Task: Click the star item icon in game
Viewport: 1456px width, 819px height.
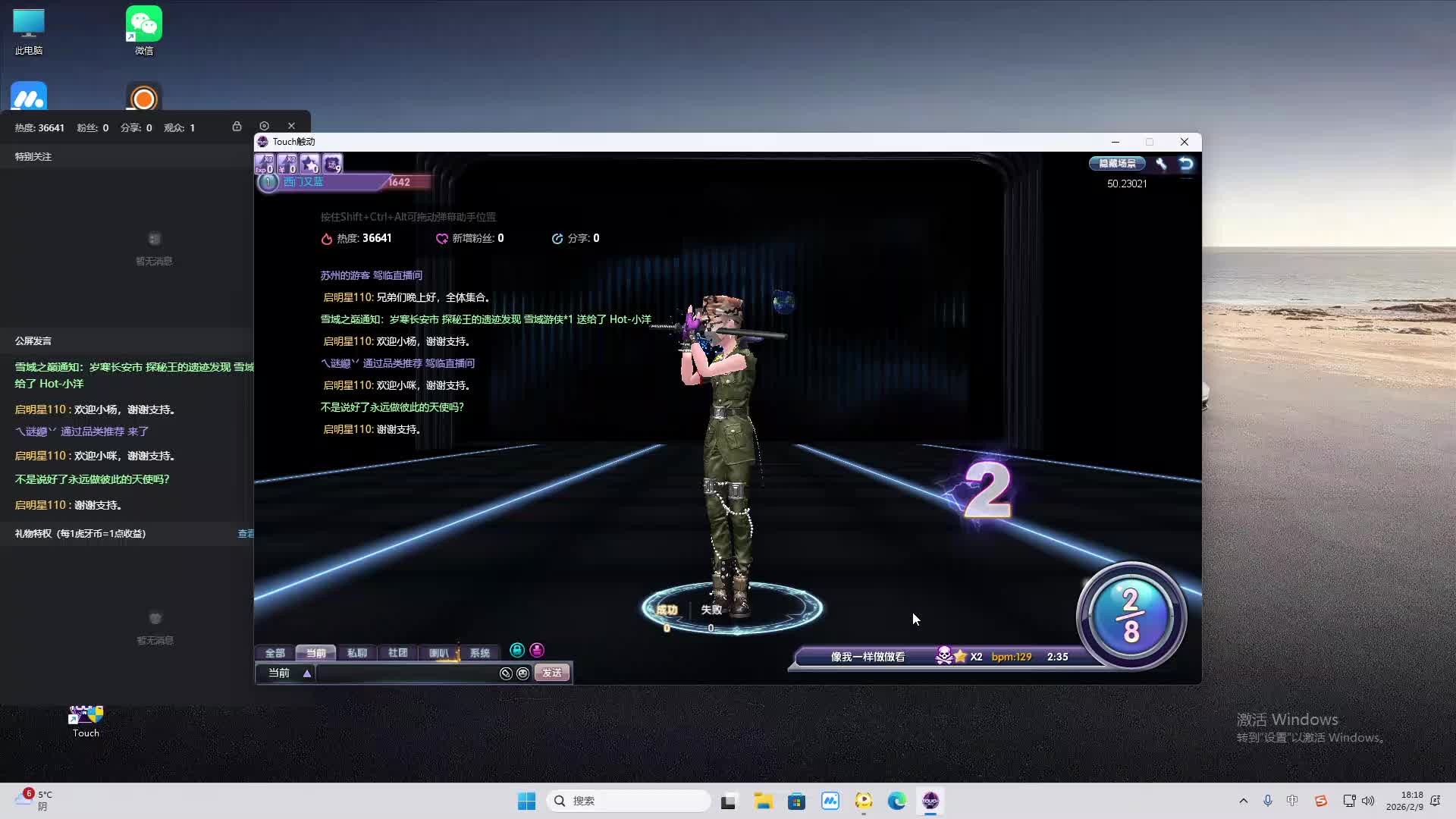Action: tap(309, 164)
